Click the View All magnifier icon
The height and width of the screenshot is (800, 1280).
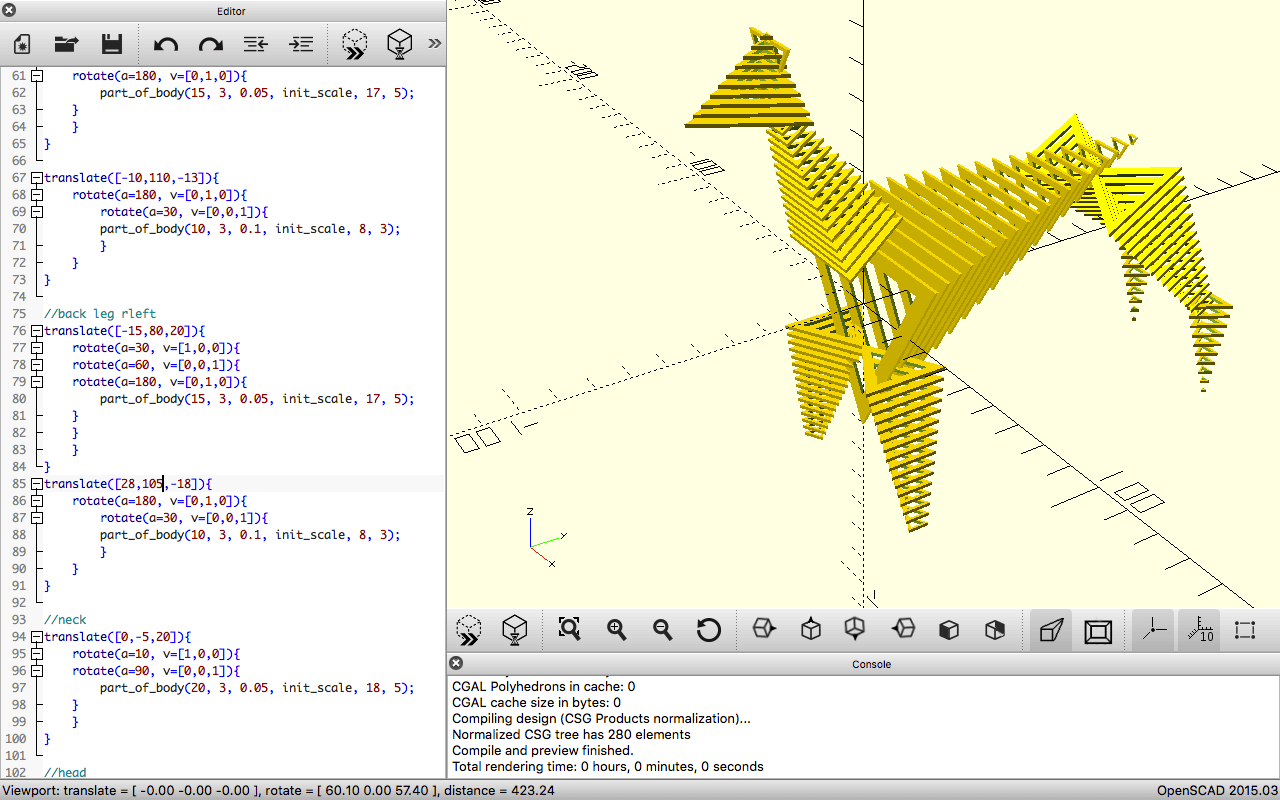[569, 629]
